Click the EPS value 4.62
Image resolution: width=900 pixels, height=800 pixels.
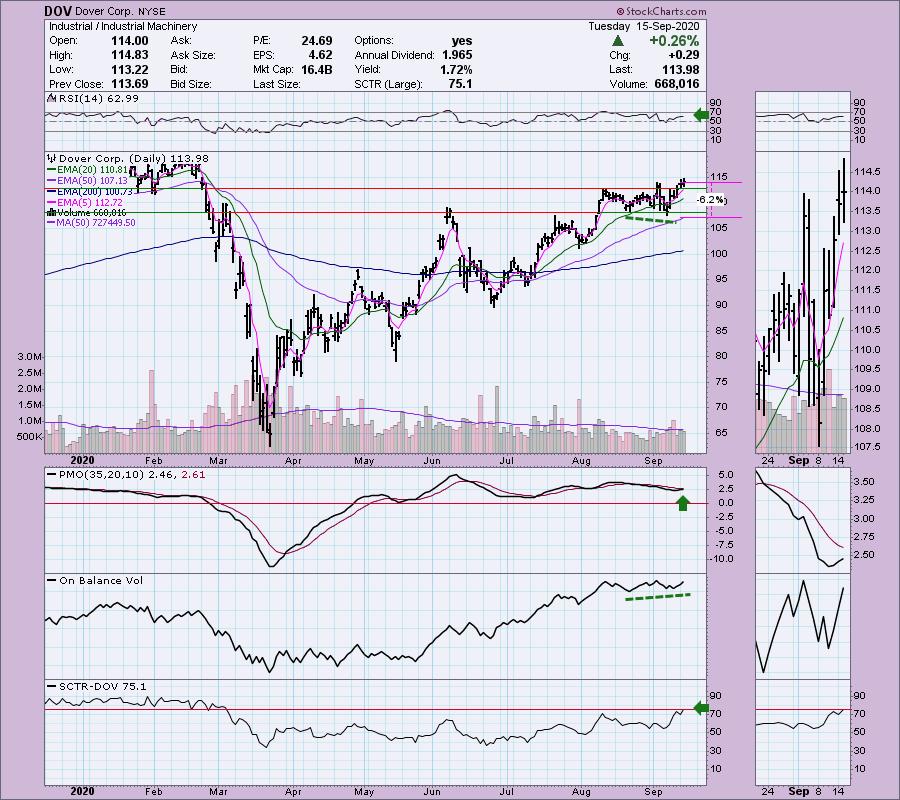click(x=320, y=55)
